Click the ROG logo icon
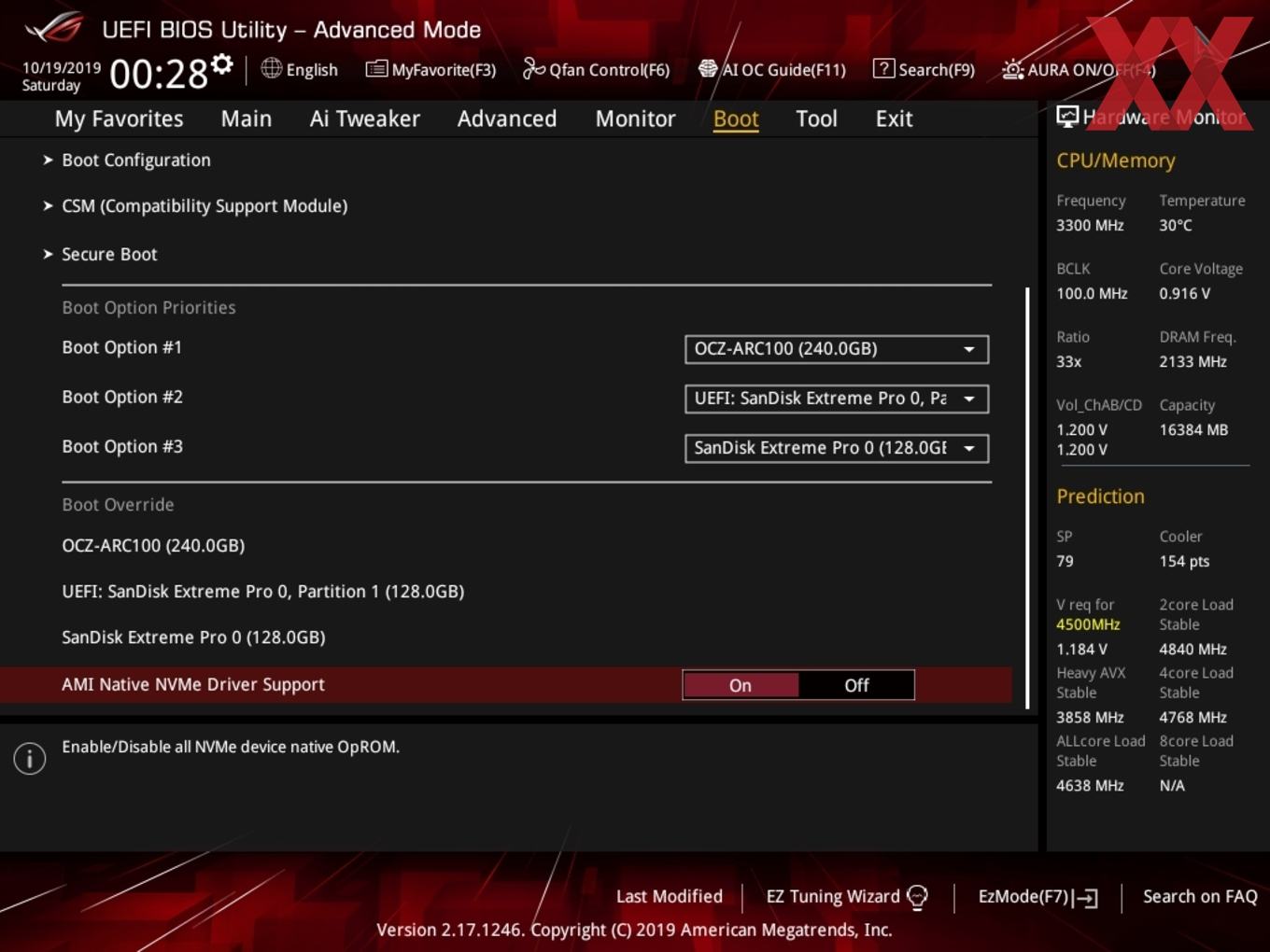The image size is (1270, 952). pos(54,27)
